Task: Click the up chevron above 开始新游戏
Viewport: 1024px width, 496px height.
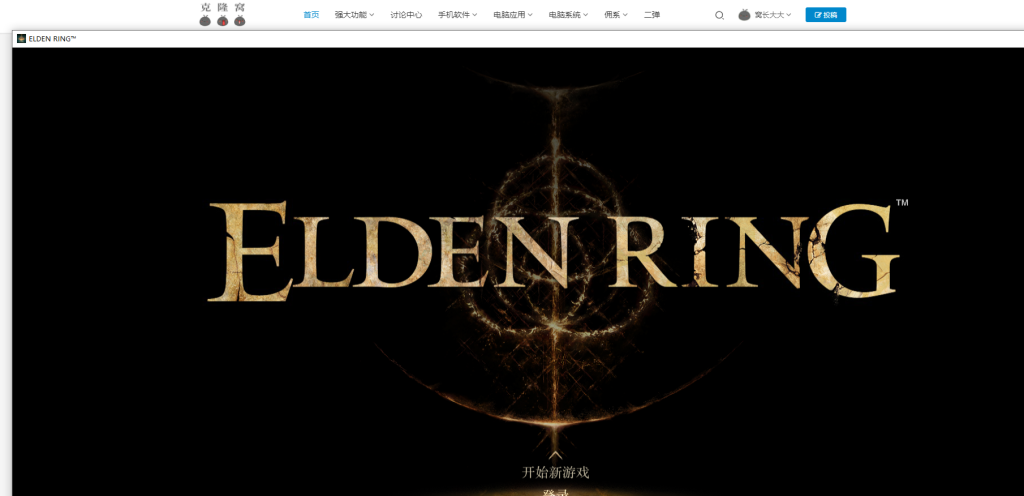Action: (x=555, y=454)
